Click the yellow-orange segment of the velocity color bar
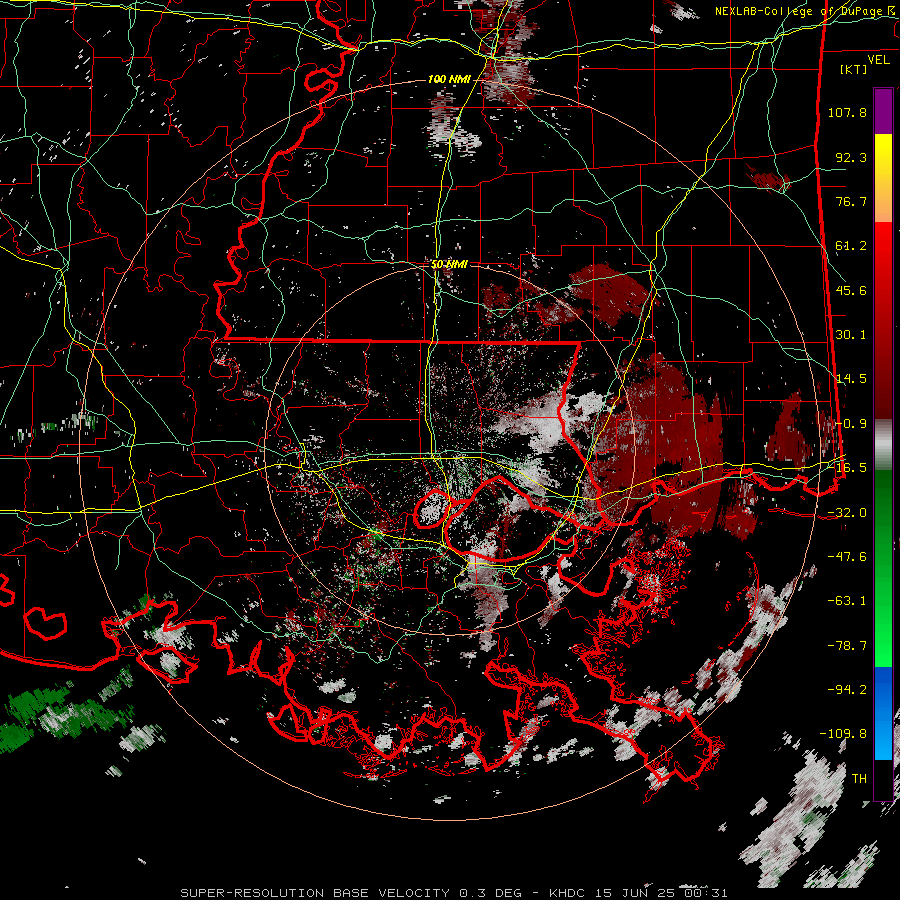The height and width of the screenshot is (900, 900). pos(883,178)
